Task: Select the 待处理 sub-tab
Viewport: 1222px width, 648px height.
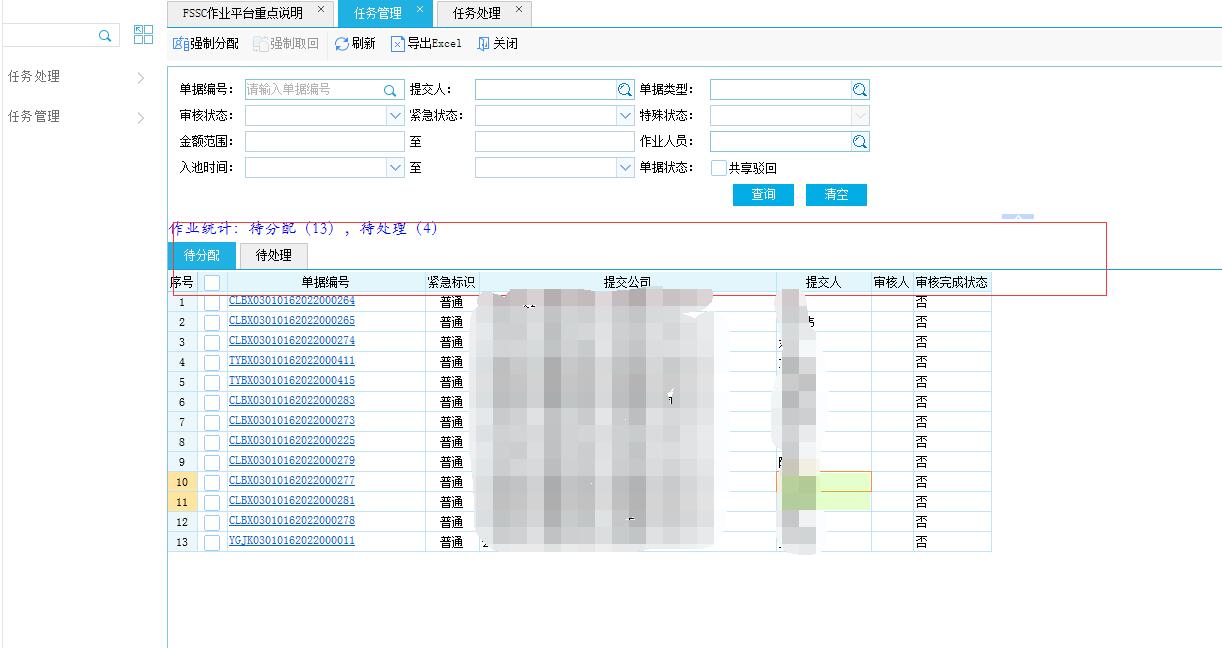Action: [x=273, y=255]
